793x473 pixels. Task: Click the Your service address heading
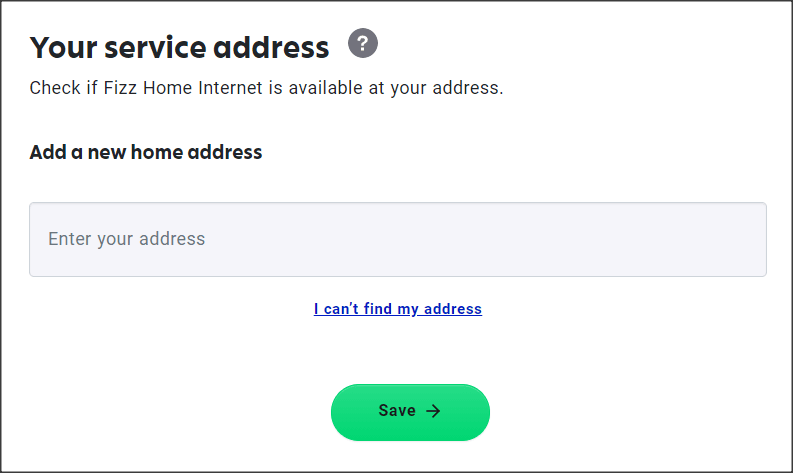coord(179,47)
